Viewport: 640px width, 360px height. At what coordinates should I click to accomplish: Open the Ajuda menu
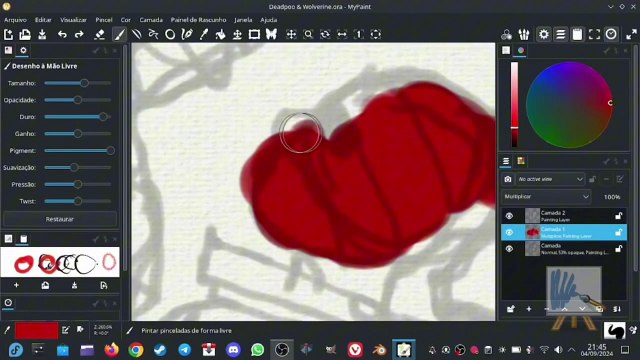269,20
